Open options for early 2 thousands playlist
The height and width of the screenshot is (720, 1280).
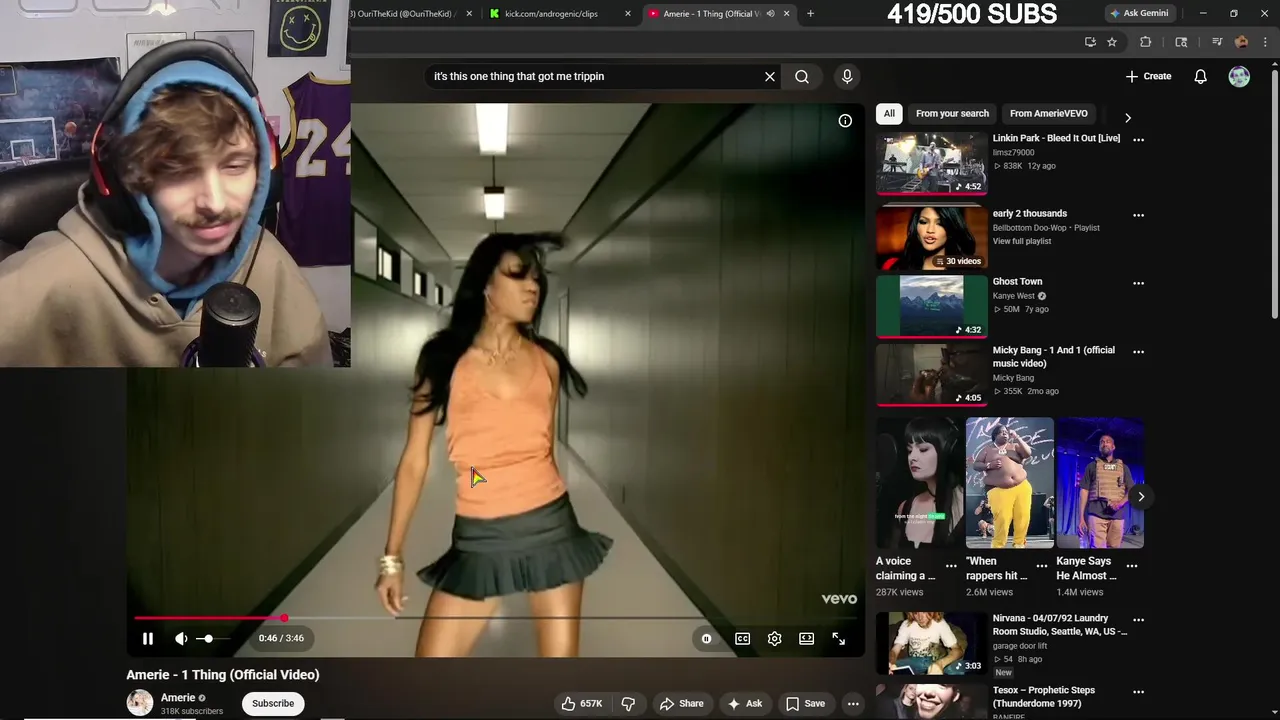1138,215
